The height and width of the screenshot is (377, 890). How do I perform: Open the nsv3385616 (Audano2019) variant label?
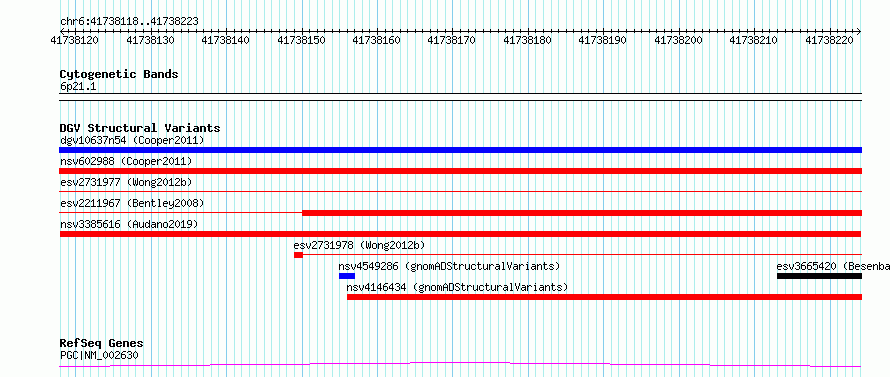(129, 224)
